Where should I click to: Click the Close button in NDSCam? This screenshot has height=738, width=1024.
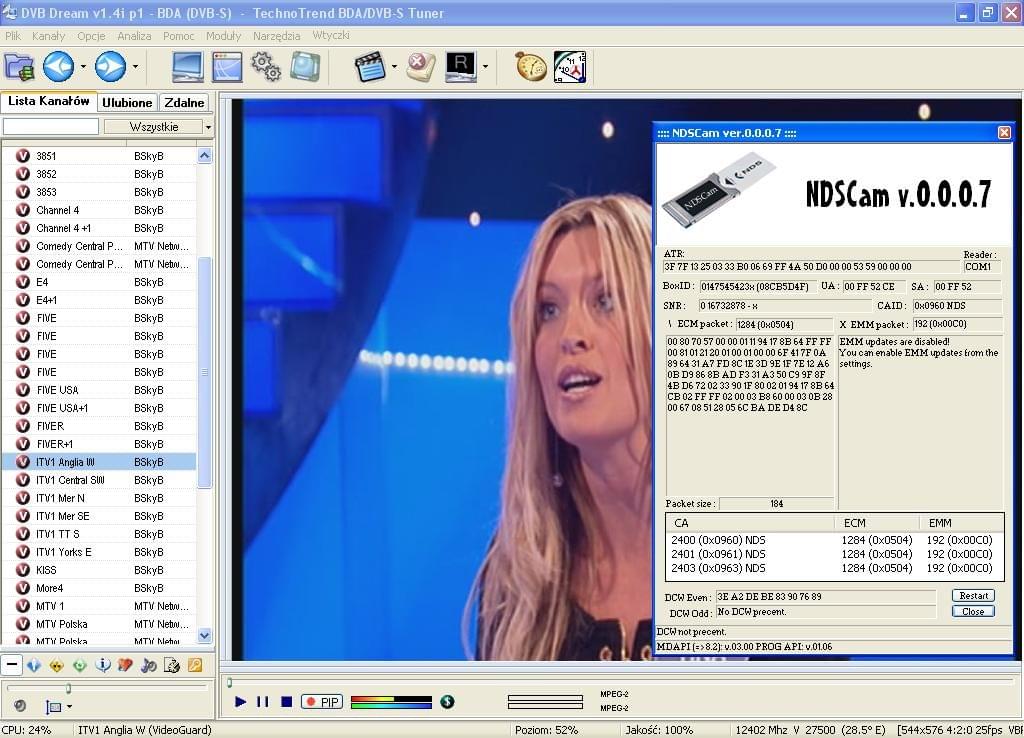(973, 612)
